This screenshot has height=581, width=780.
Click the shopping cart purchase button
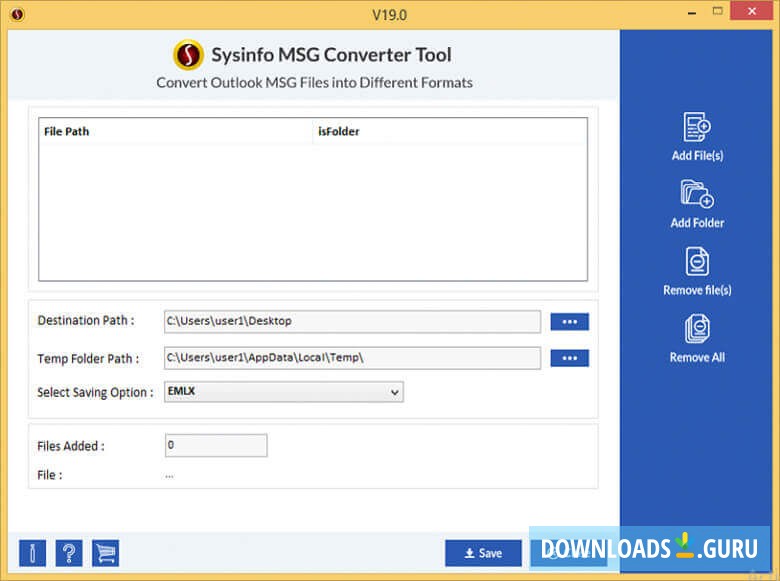105,553
